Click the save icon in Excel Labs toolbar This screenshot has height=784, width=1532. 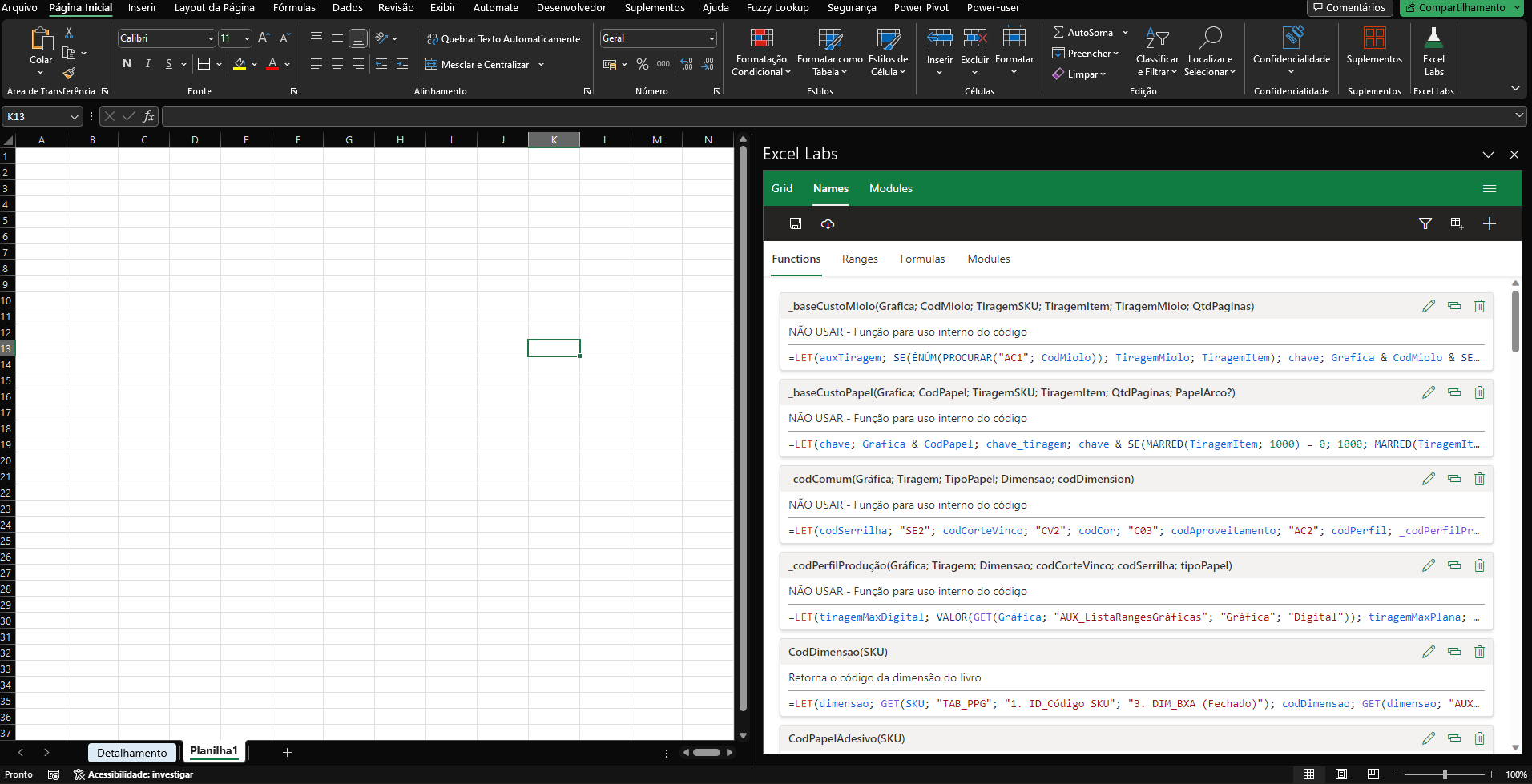[796, 223]
